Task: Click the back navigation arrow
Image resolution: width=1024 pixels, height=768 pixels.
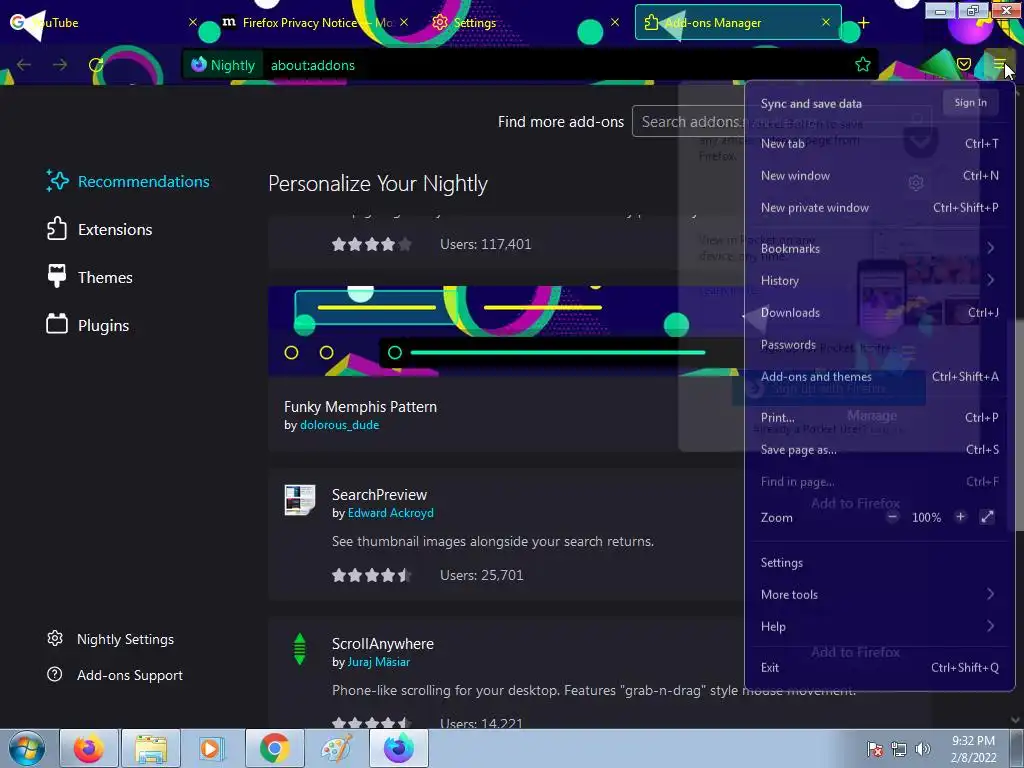Action: 24,65
